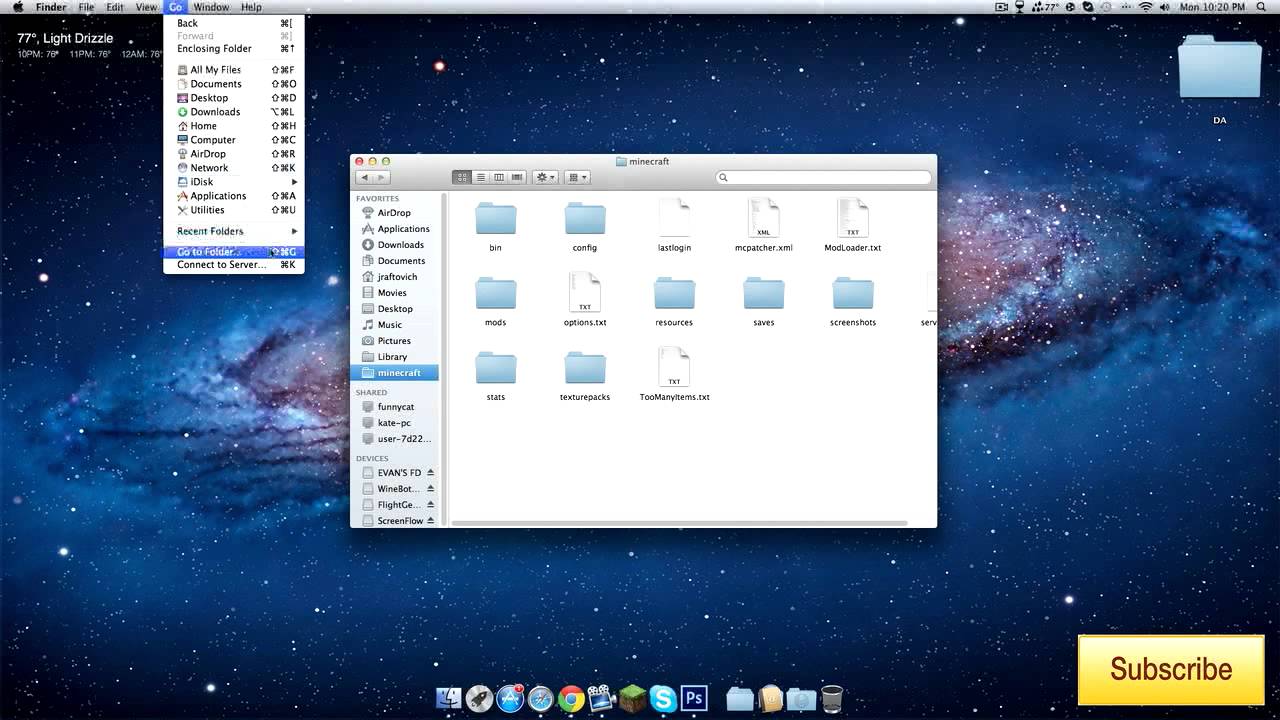The width and height of the screenshot is (1280, 720).
Task: Switch to column view
Action: coord(498,177)
